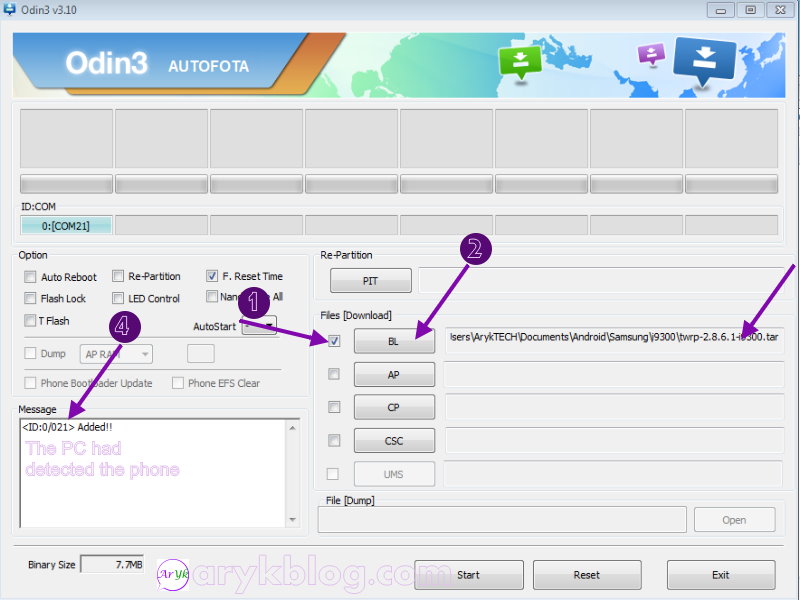The width and height of the screenshot is (800, 600).
Task: Click the CP file path field
Action: click(614, 407)
